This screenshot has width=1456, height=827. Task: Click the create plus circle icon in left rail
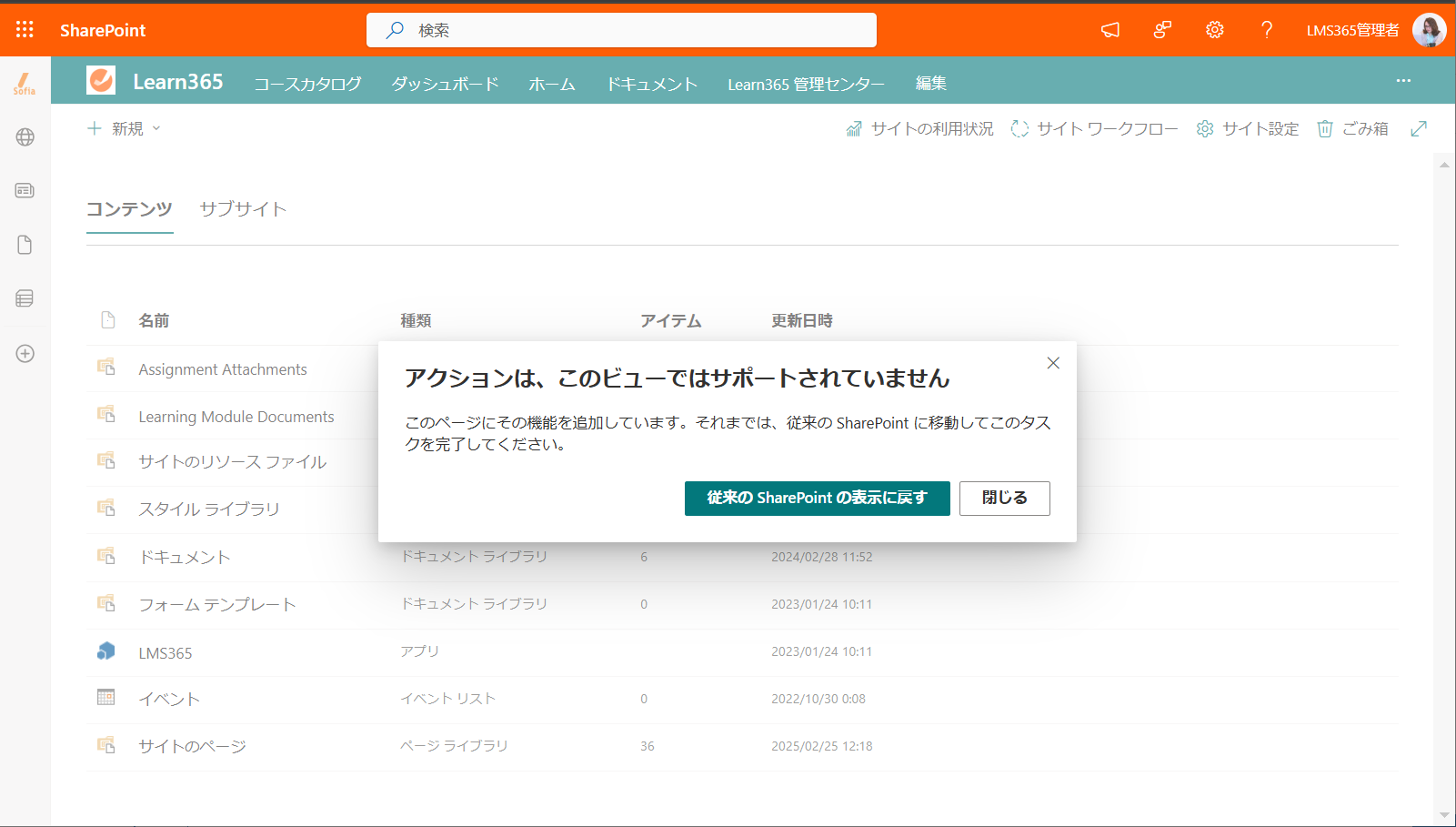click(x=25, y=353)
